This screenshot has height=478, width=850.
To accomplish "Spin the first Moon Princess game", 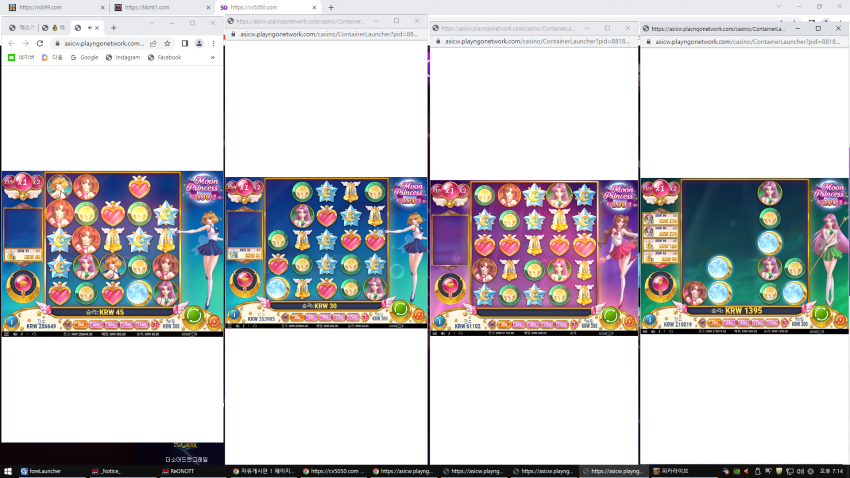I will point(194,315).
